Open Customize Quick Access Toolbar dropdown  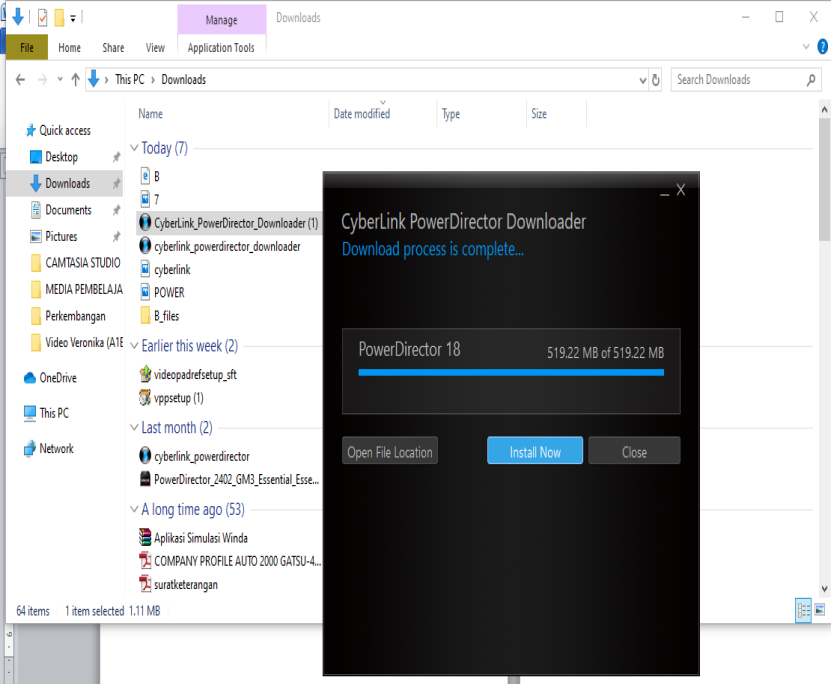(73, 19)
